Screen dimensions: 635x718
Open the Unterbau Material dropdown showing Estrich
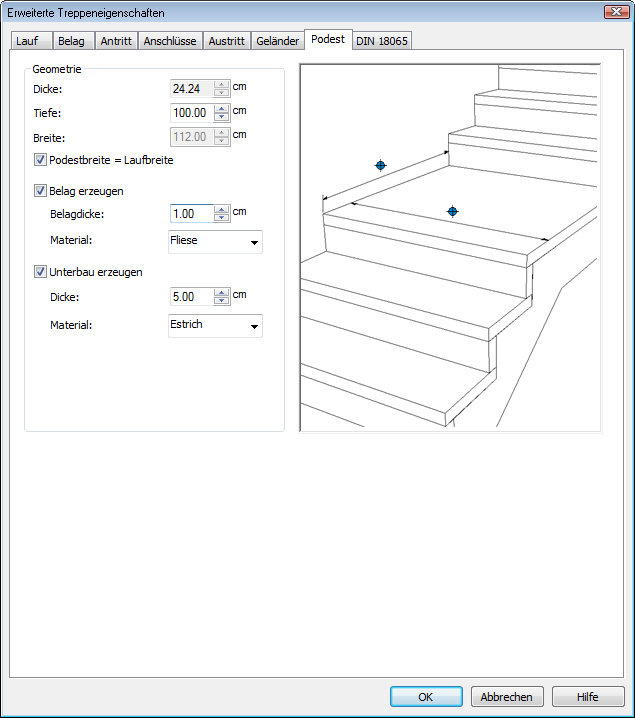[x=215, y=326]
